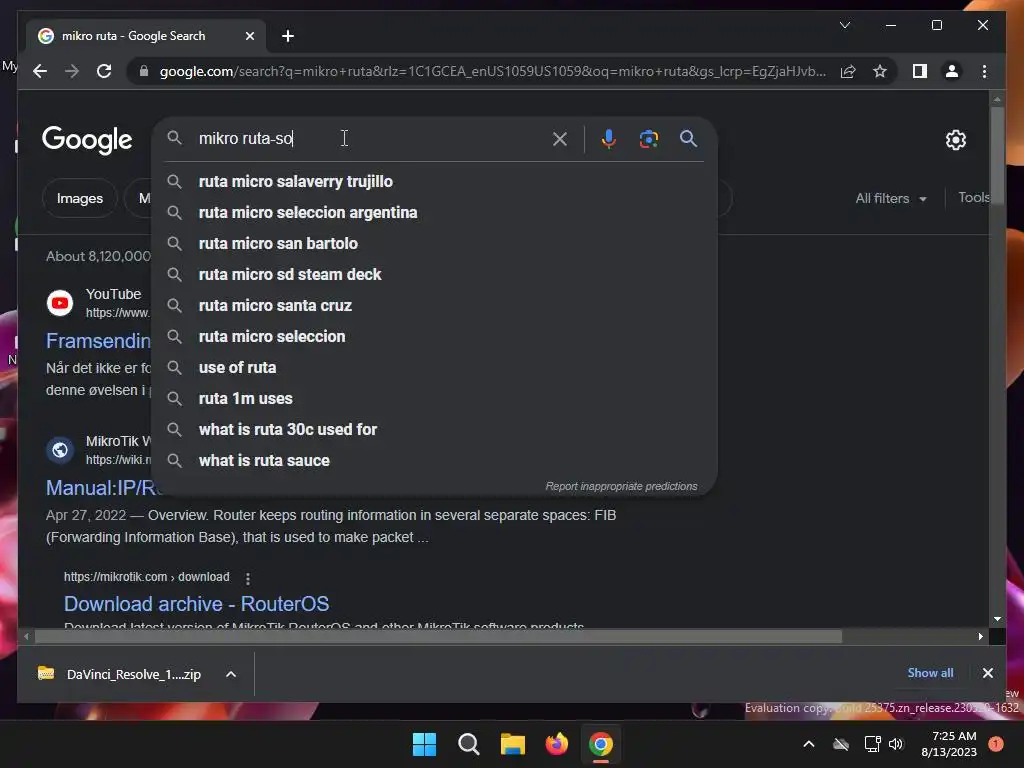The width and height of the screenshot is (1024, 768).
Task: Open Chrome profile icon
Action: coord(952,71)
